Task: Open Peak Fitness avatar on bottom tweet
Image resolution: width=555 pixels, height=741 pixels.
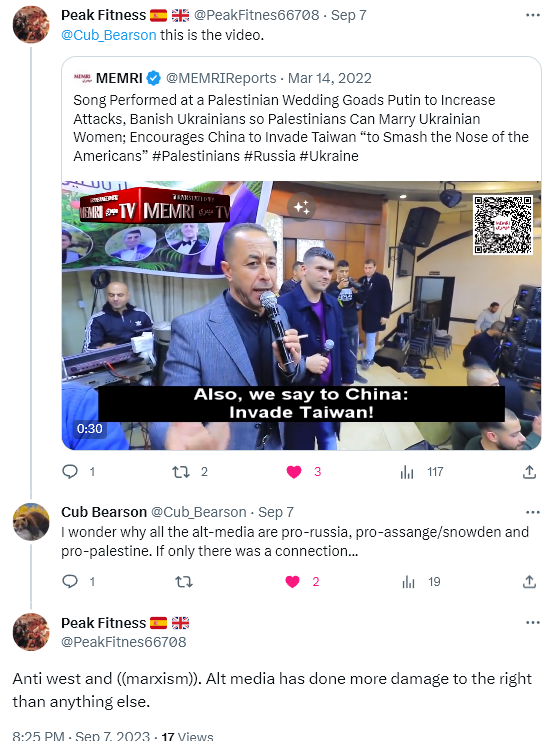Action: (31, 632)
